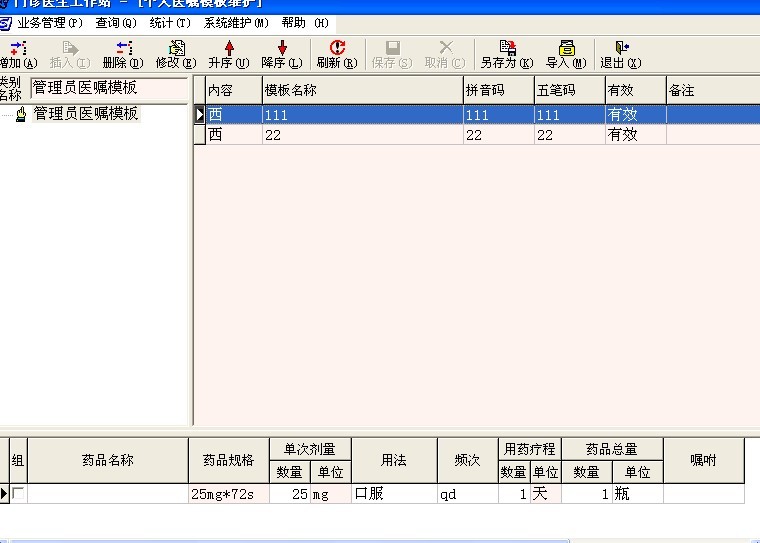This screenshot has width=760, height=543.
Task: Click the 拼音码 column header
Action: (x=499, y=90)
